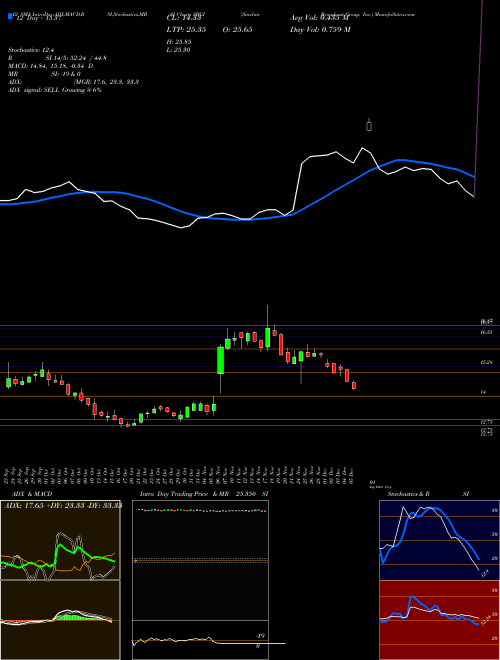Image resolution: width=500 pixels, height=660 pixels.
Task: Click the hollow candlestick on the SMA chart
Action: point(369,125)
